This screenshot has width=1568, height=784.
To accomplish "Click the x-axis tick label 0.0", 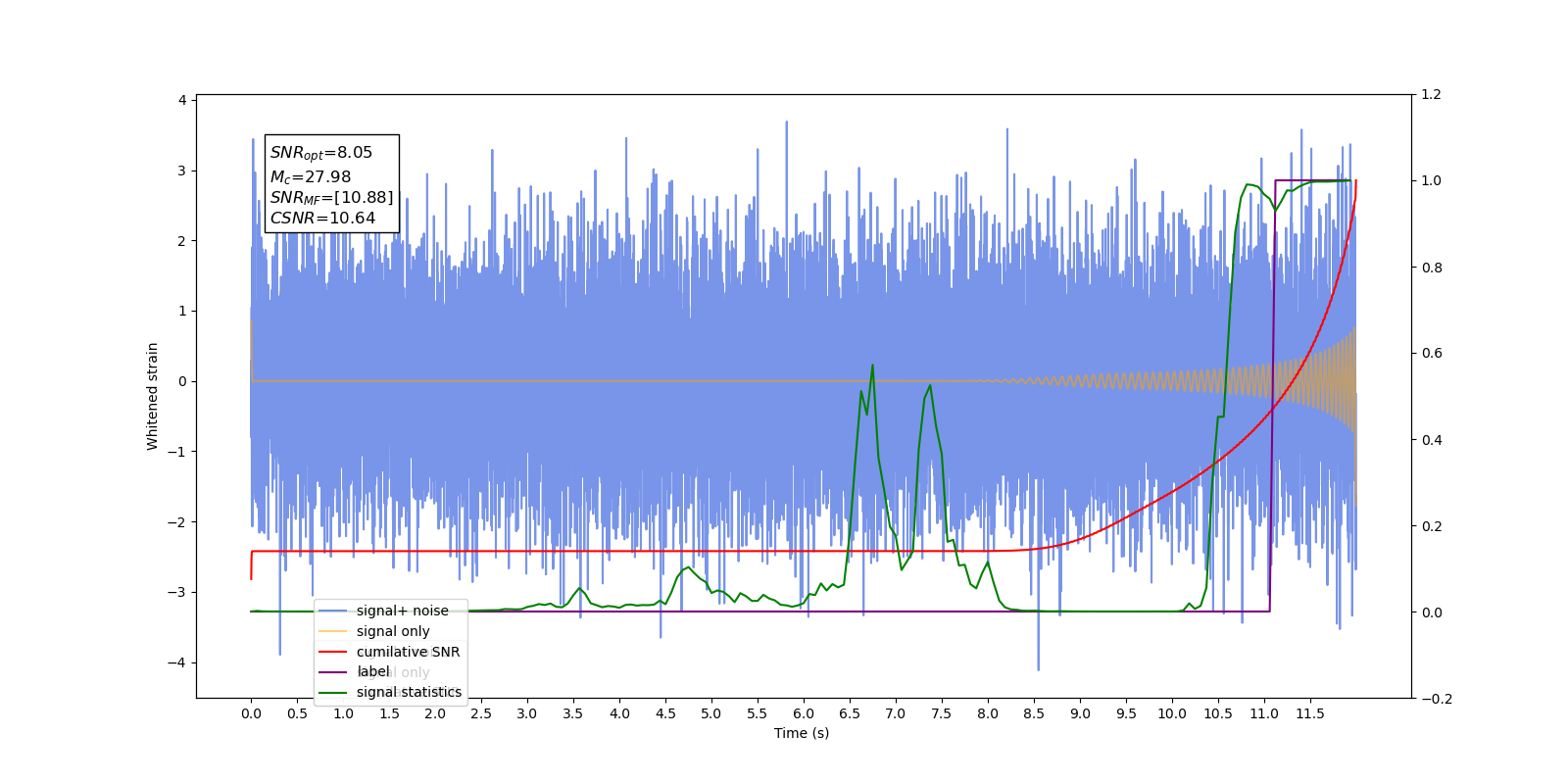I will tap(251, 713).
